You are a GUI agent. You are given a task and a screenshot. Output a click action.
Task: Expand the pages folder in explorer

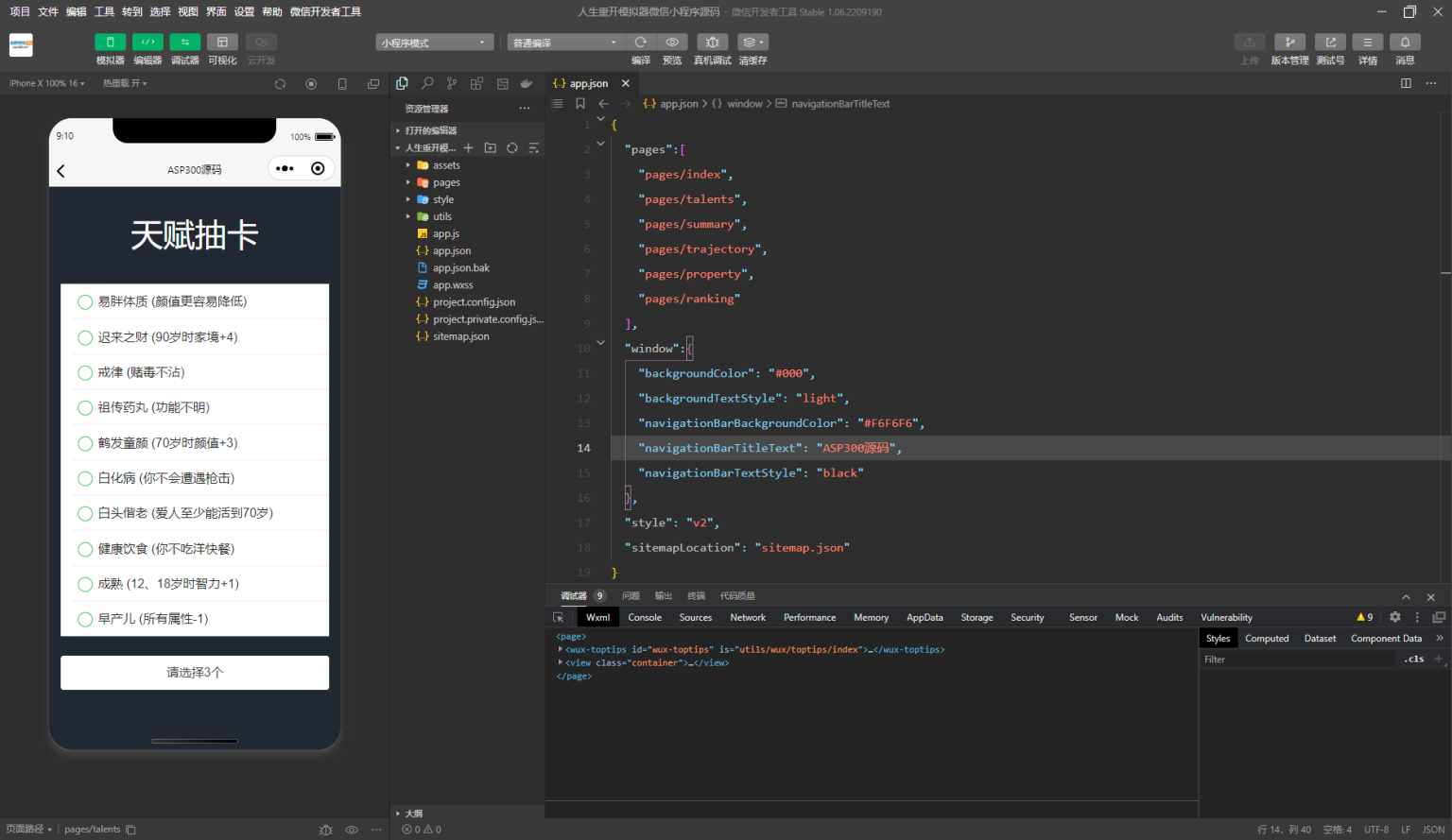pyautogui.click(x=446, y=182)
